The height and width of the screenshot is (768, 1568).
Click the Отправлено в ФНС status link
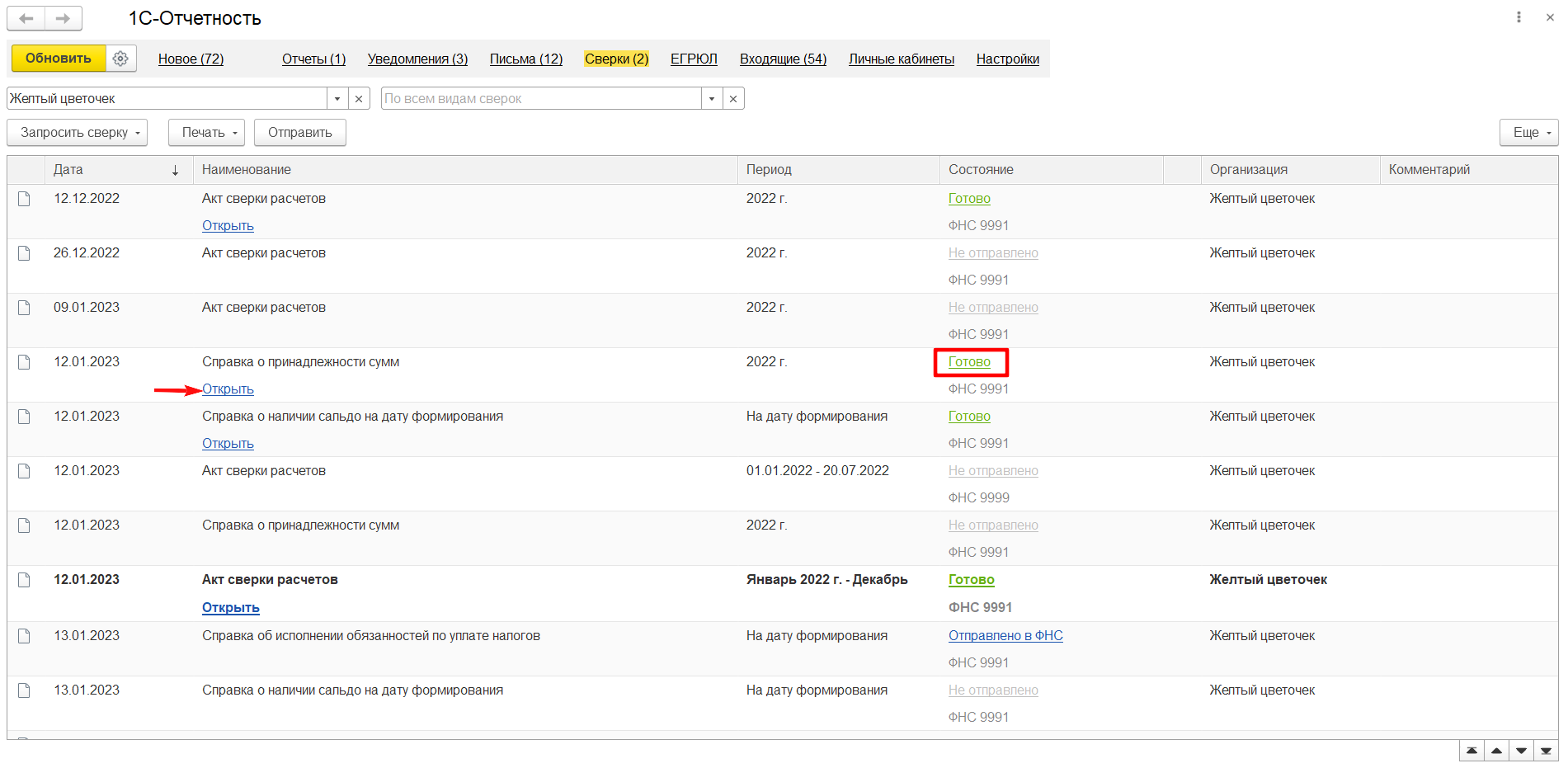click(x=1005, y=636)
